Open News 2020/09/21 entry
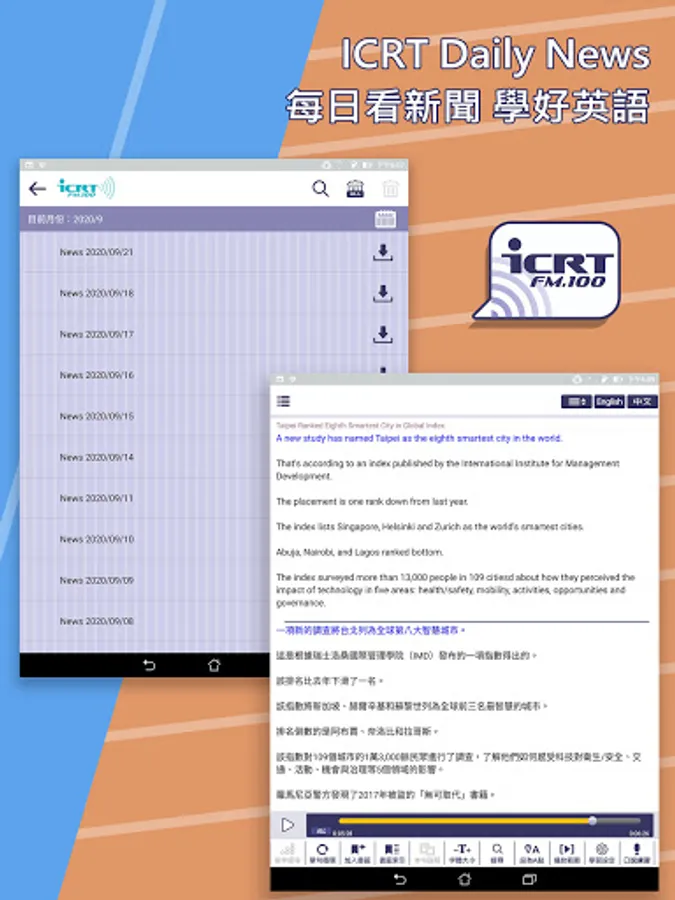Screen dimensions: 675x900 click(96, 252)
